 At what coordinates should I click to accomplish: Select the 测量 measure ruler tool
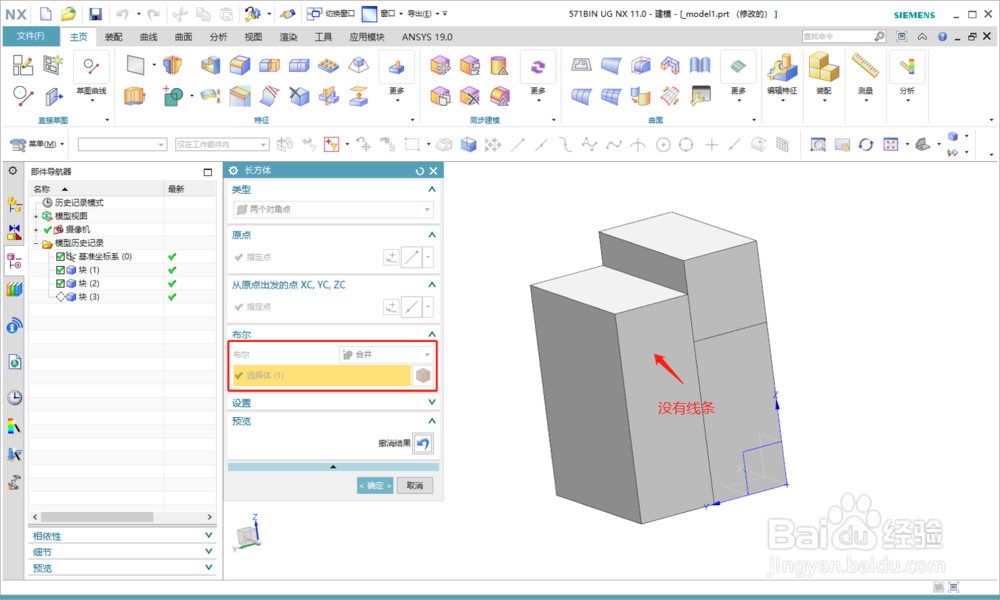click(865, 77)
